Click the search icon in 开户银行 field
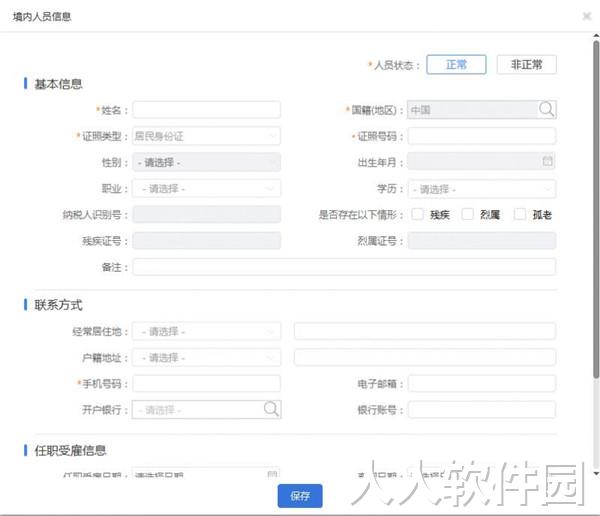This screenshot has width=600, height=516. (271, 409)
